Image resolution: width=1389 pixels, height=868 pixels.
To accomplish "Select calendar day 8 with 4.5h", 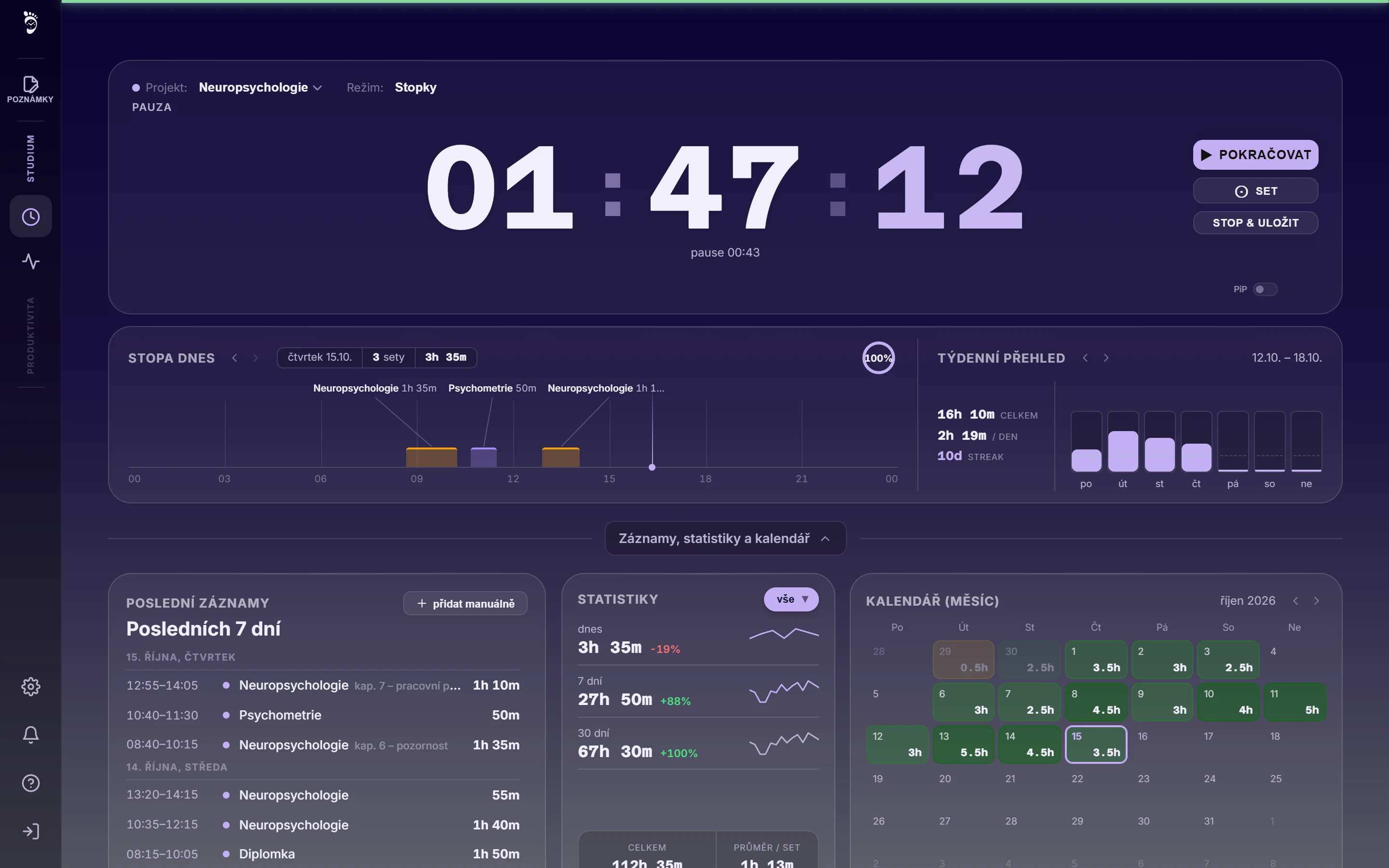I will (1096, 702).
